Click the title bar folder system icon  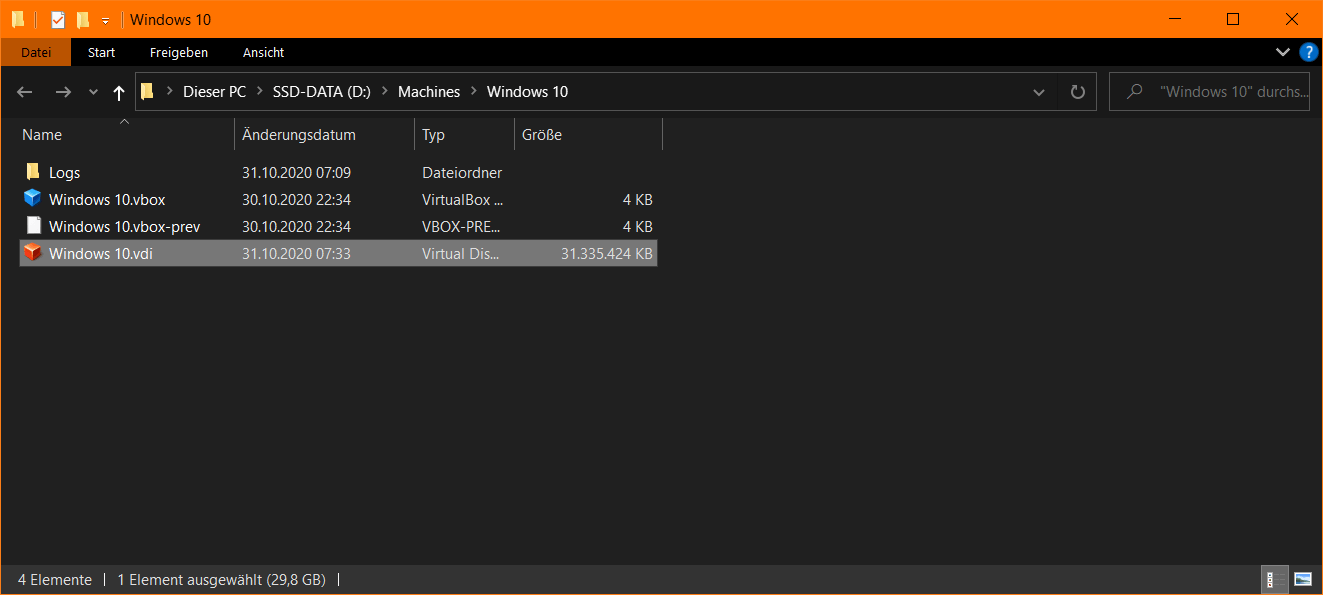(18, 19)
